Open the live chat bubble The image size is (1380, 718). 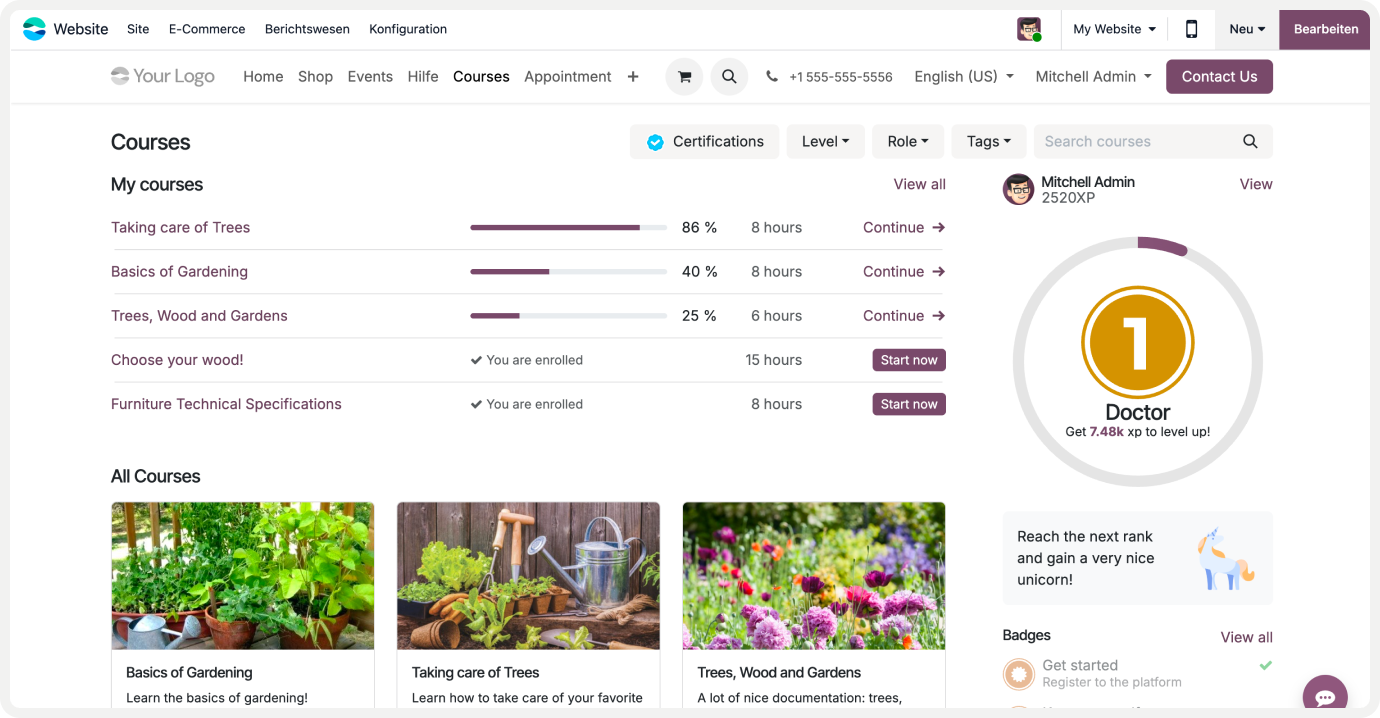point(1325,696)
